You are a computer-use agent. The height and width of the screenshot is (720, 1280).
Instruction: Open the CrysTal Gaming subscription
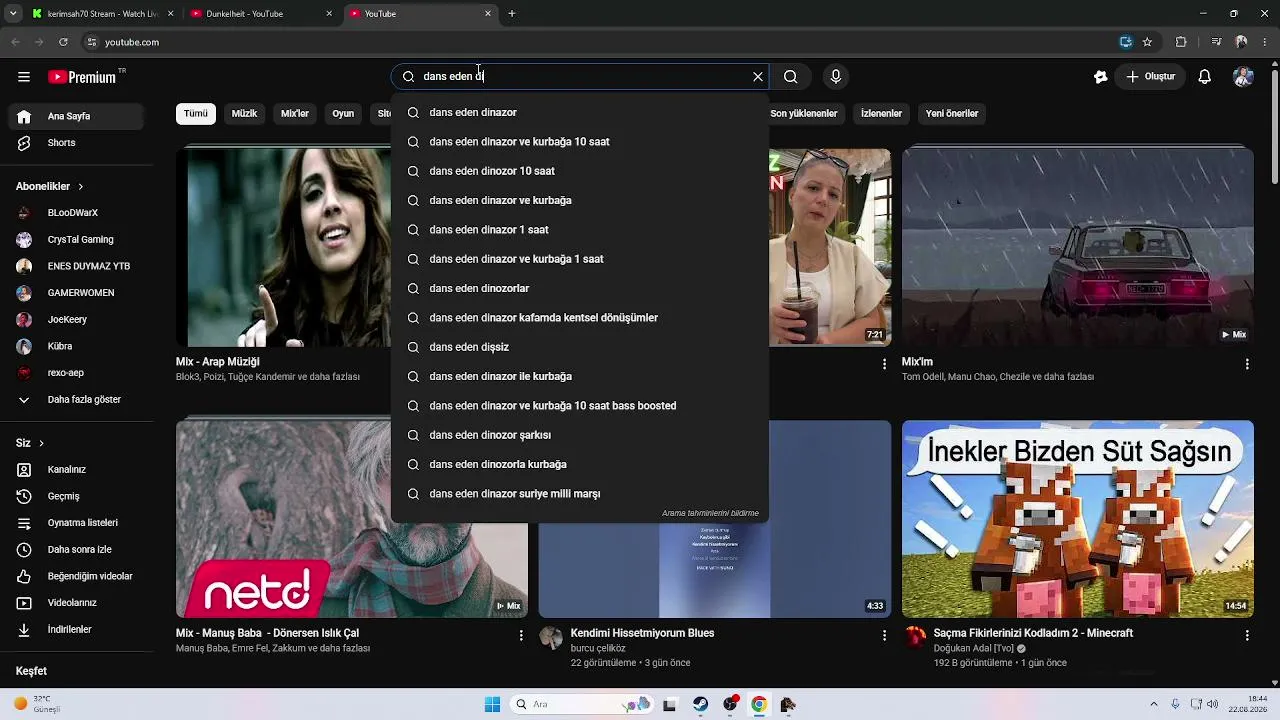pyautogui.click(x=76, y=240)
